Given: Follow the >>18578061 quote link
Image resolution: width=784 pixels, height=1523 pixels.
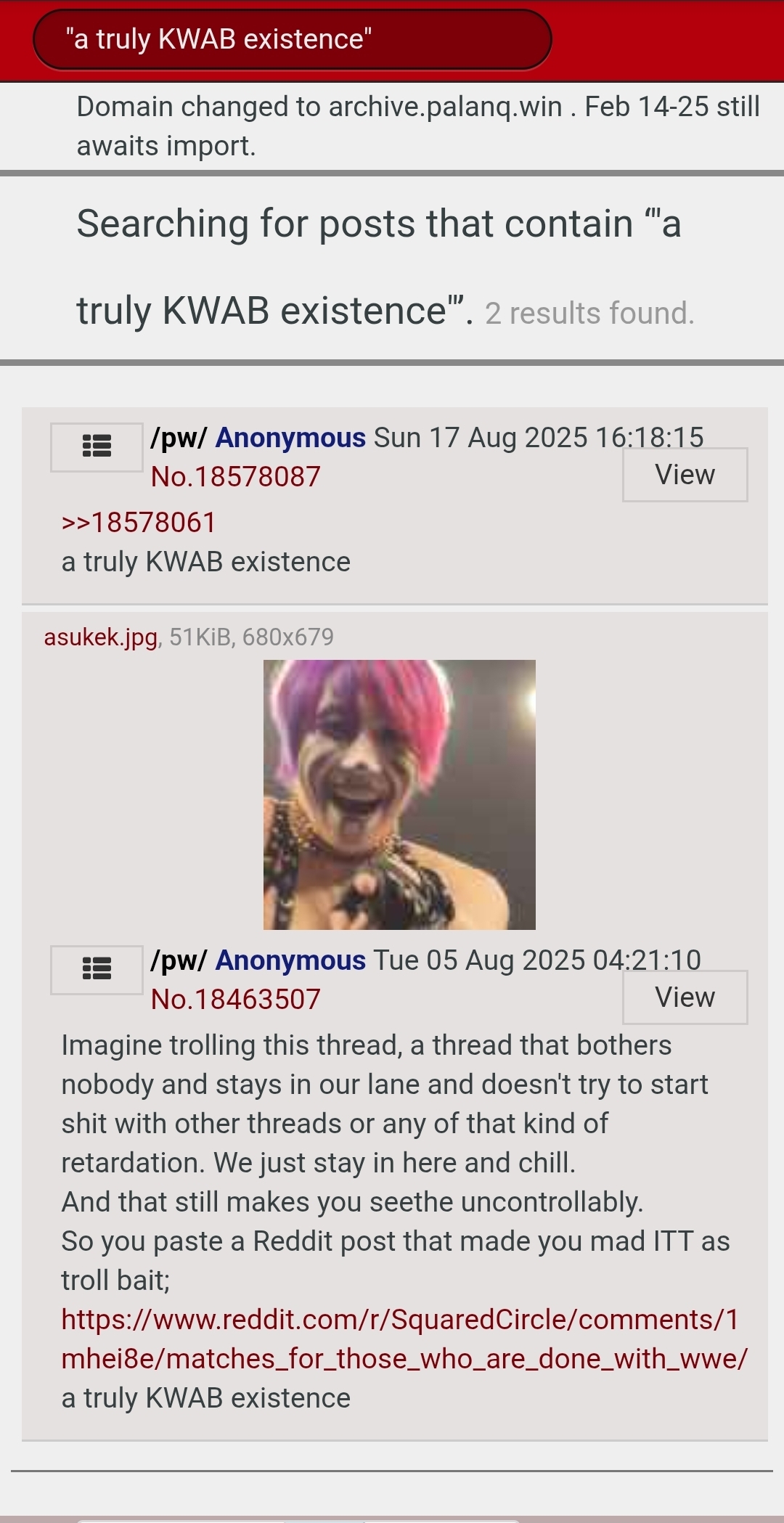Looking at the screenshot, I should (139, 523).
